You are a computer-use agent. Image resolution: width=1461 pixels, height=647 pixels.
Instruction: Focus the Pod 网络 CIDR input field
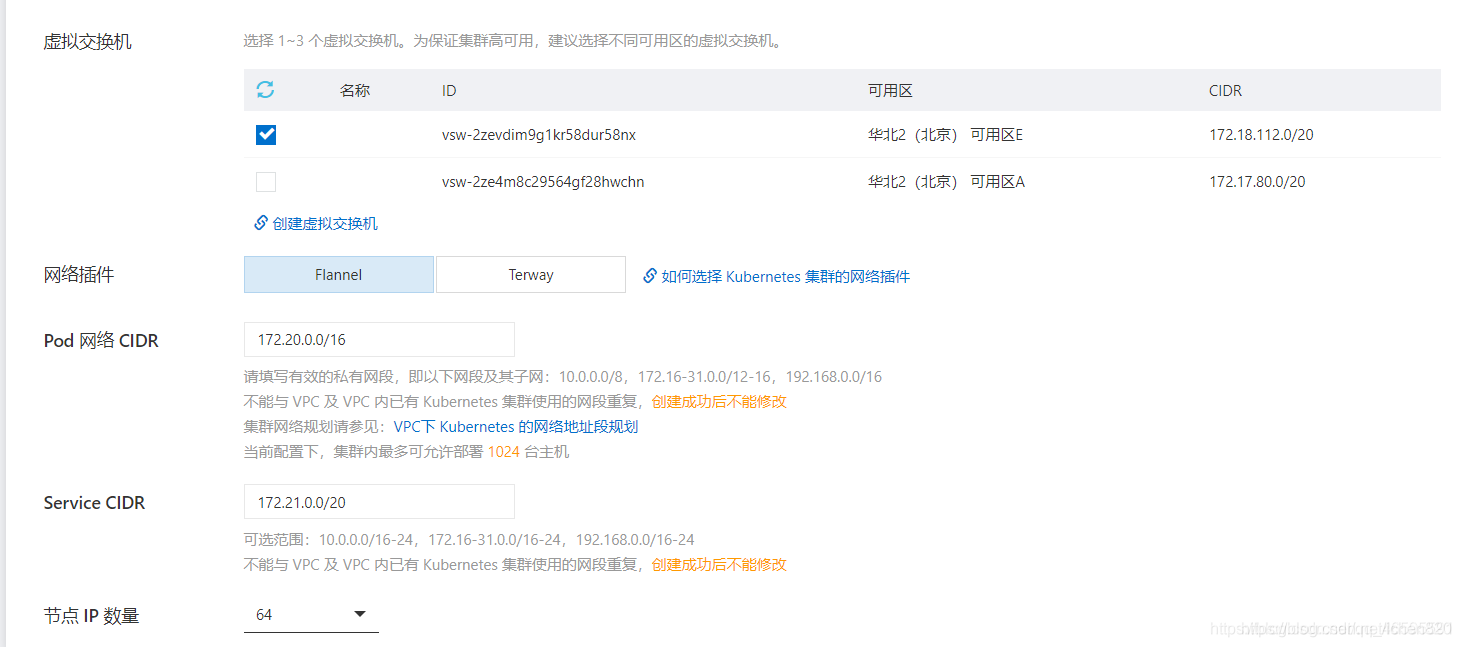pos(379,339)
